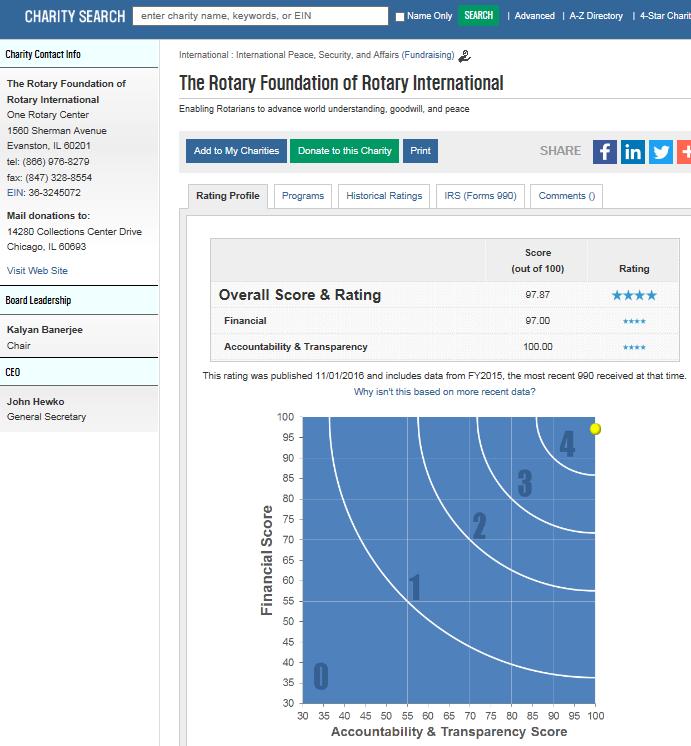Open the Visit Web Site link
This screenshot has height=746, width=691.
(37, 271)
